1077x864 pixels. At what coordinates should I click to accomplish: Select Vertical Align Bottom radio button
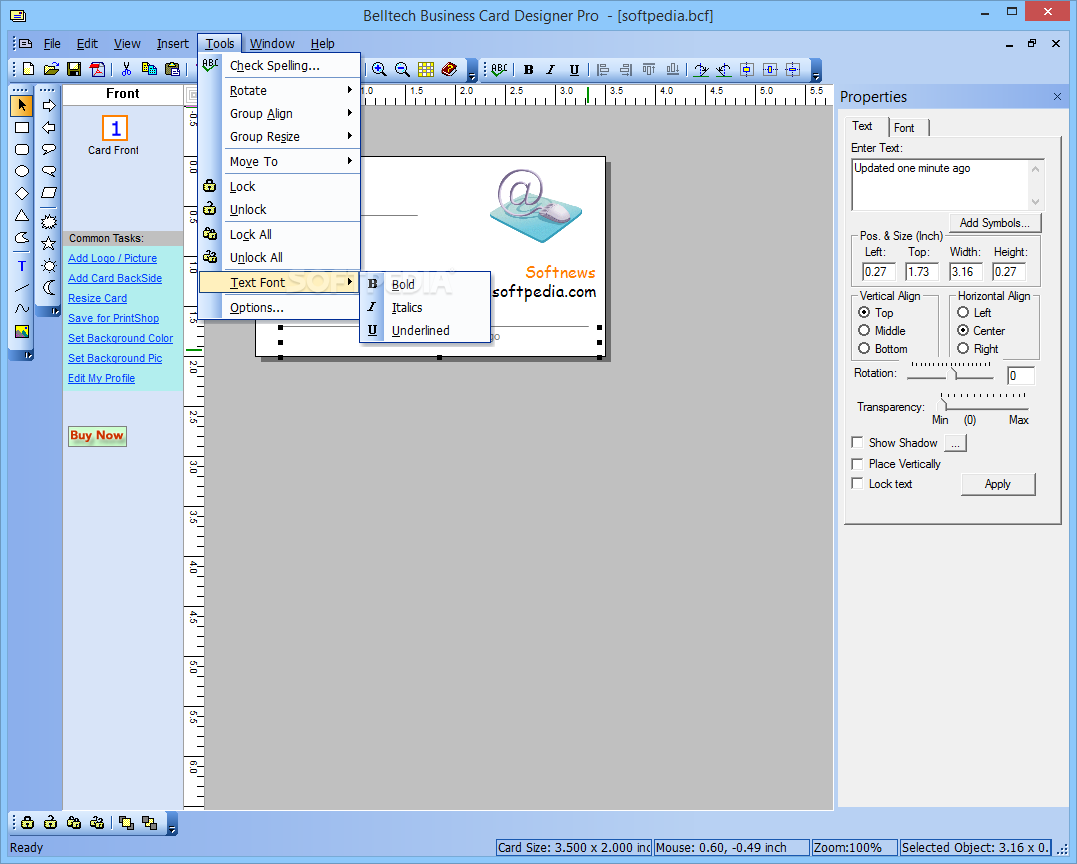point(864,348)
